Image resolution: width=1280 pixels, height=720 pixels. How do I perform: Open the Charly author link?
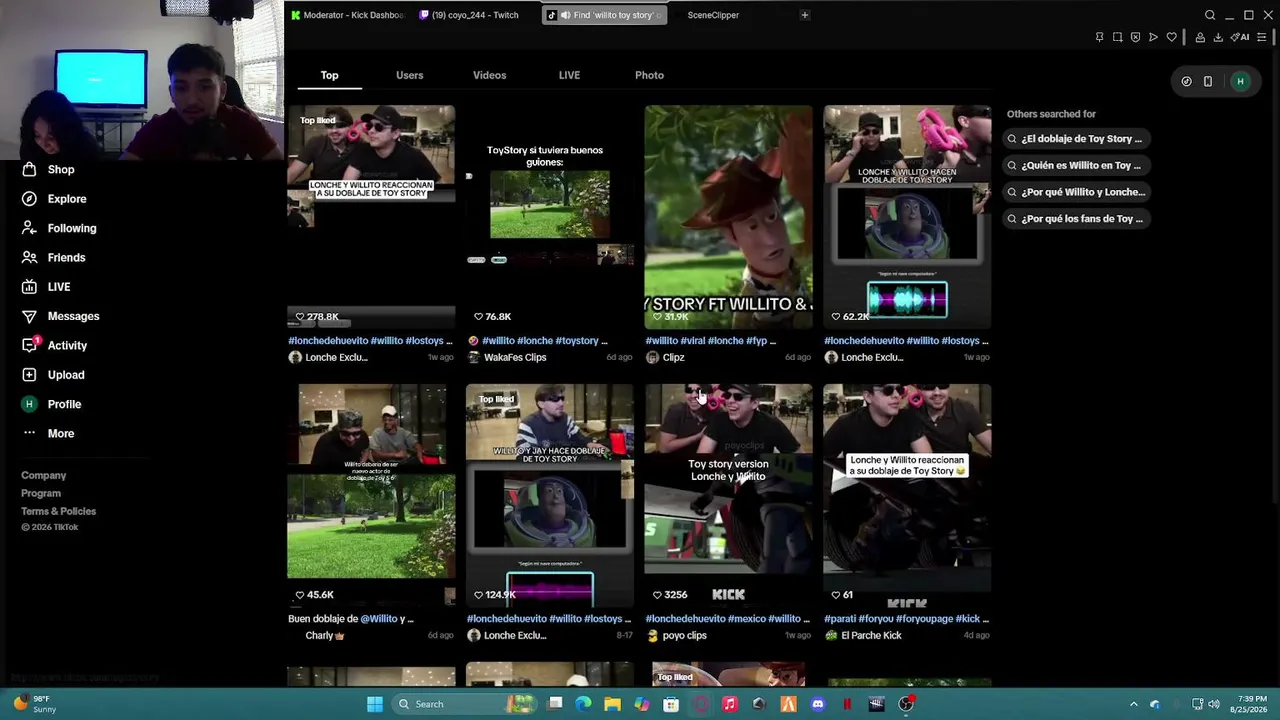click(x=325, y=635)
